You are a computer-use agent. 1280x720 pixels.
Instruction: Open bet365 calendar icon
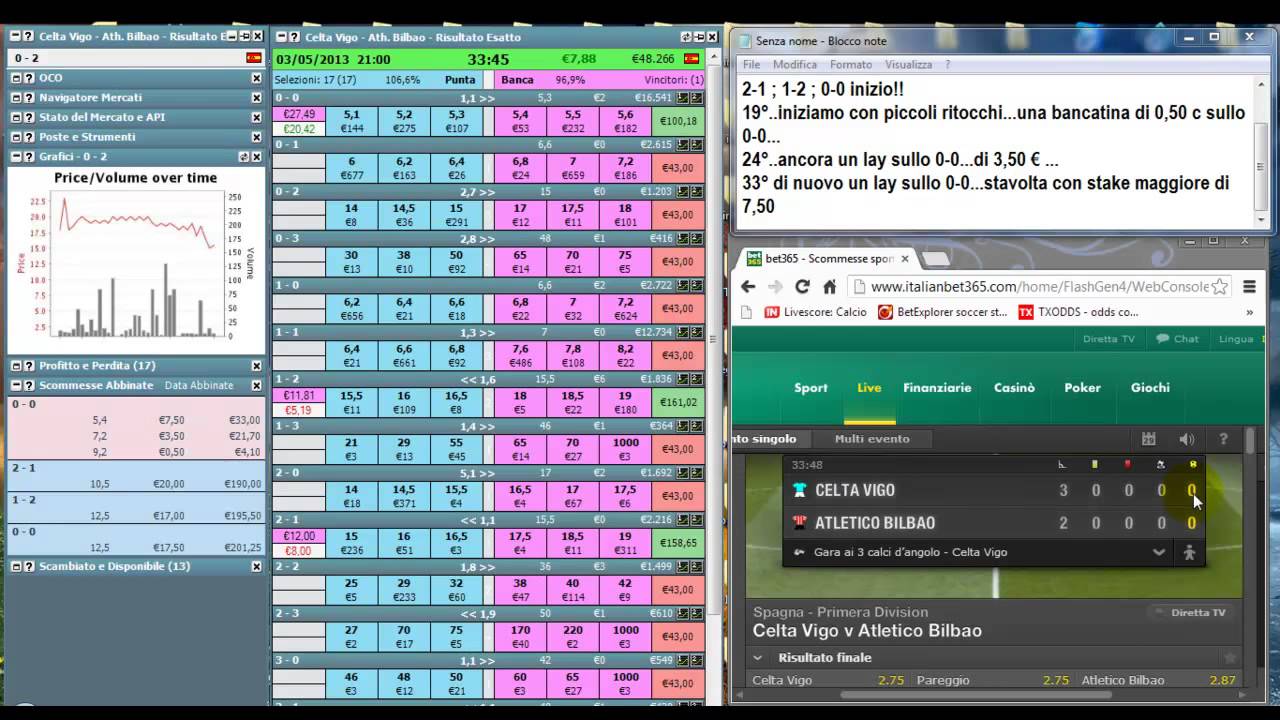(x=1149, y=439)
